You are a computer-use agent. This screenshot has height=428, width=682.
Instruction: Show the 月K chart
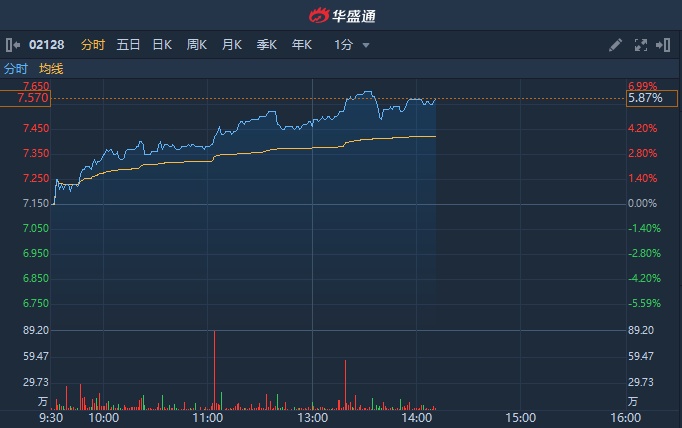pyautogui.click(x=232, y=45)
